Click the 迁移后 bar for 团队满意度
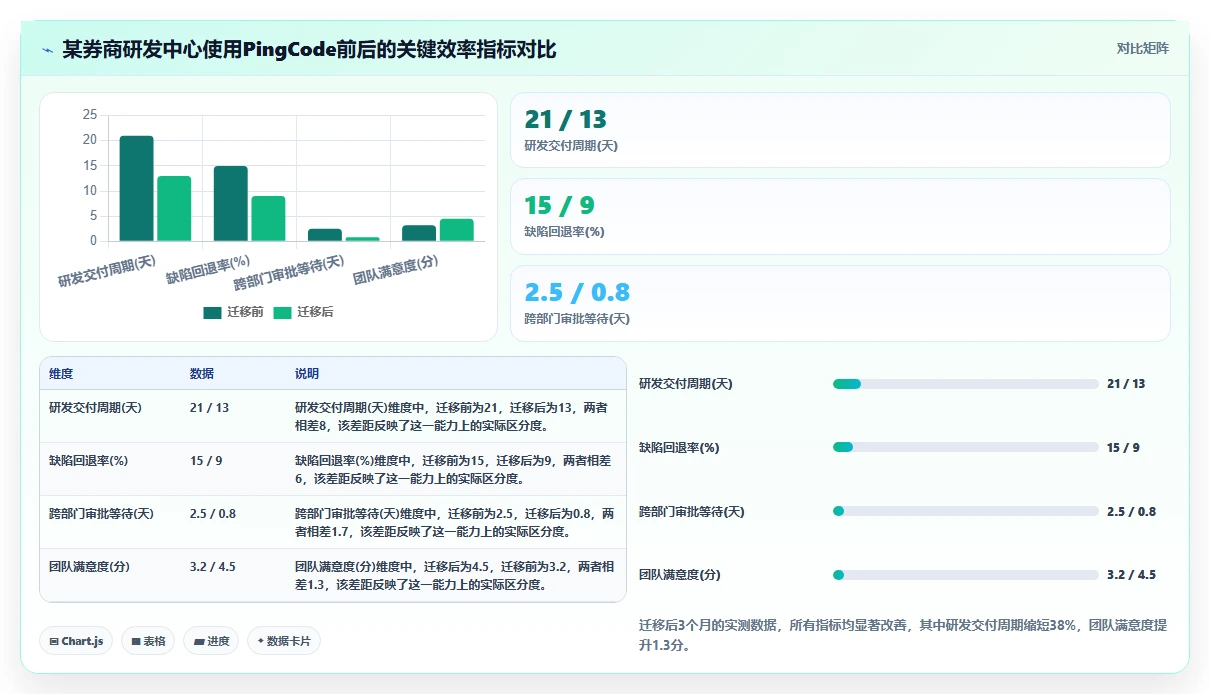 click(x=457, y=230)
